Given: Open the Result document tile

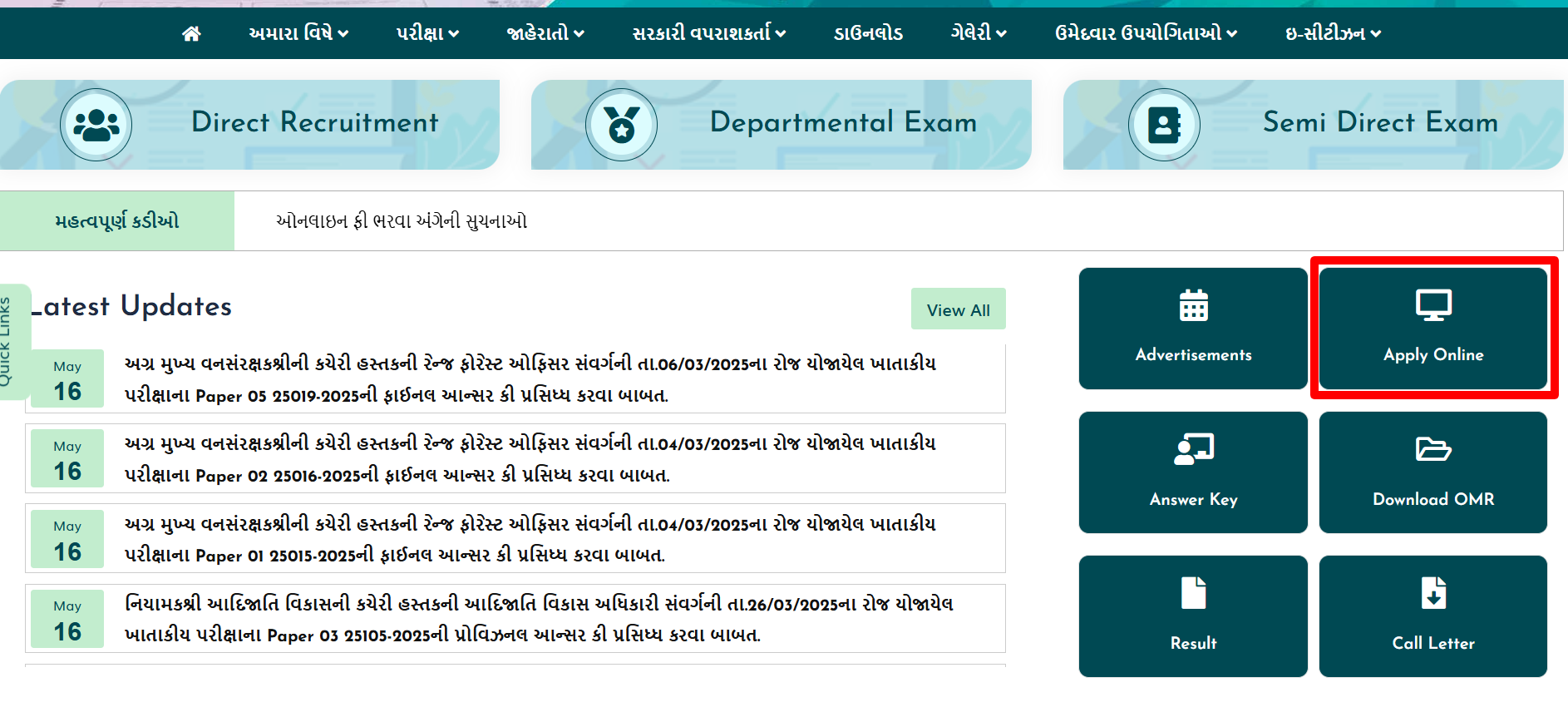Looking at the screenshot, I should coord(1193,616).
